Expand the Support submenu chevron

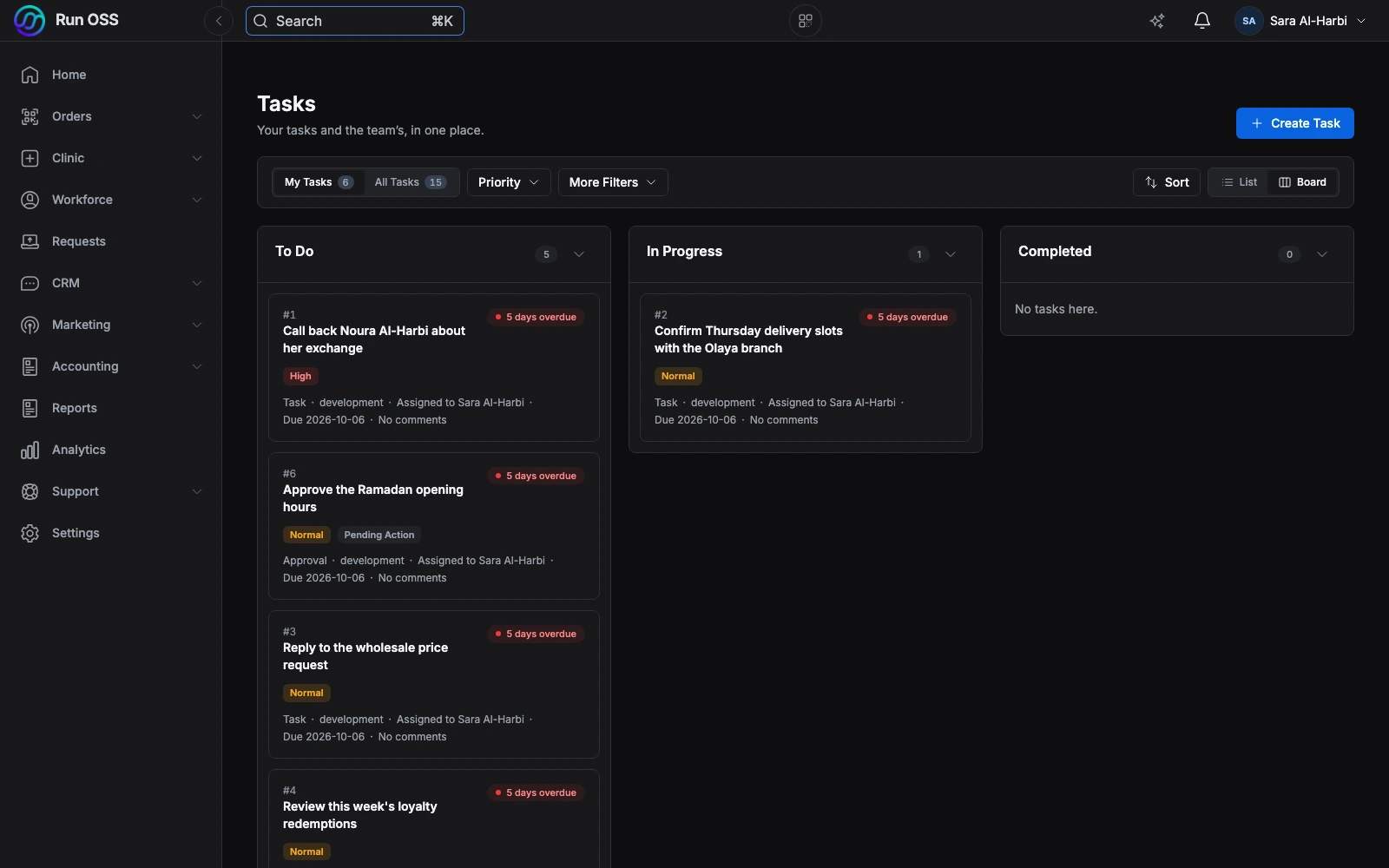pyautogui.click(x=197, y=491)
